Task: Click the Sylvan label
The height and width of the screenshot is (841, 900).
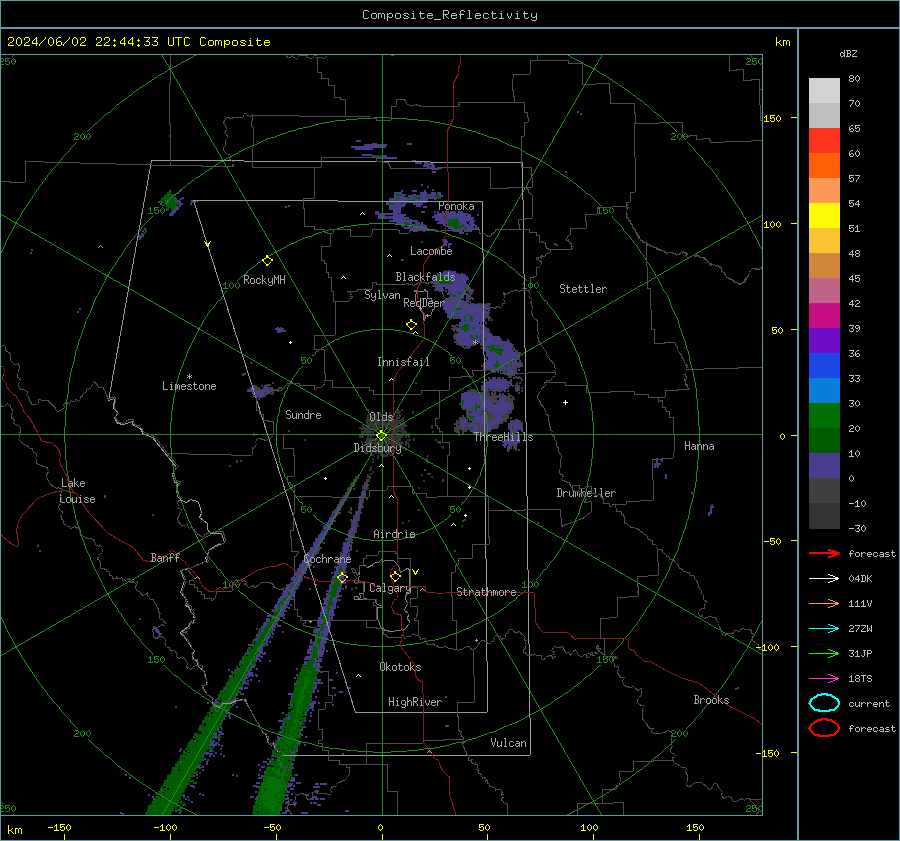Action: pos(382,295)
